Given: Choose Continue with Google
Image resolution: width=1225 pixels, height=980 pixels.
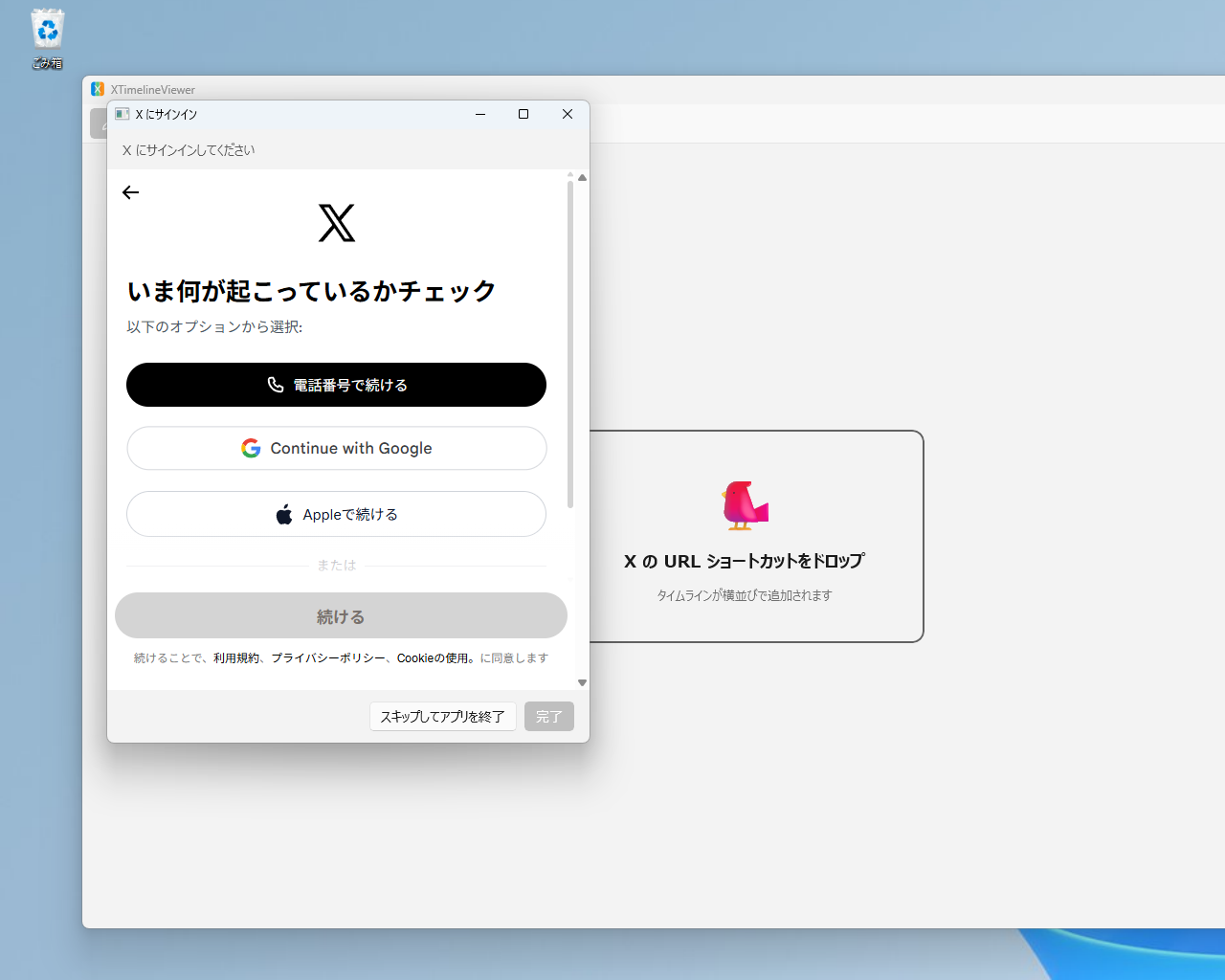Looking at the screenshot, I should click(336, 448).
